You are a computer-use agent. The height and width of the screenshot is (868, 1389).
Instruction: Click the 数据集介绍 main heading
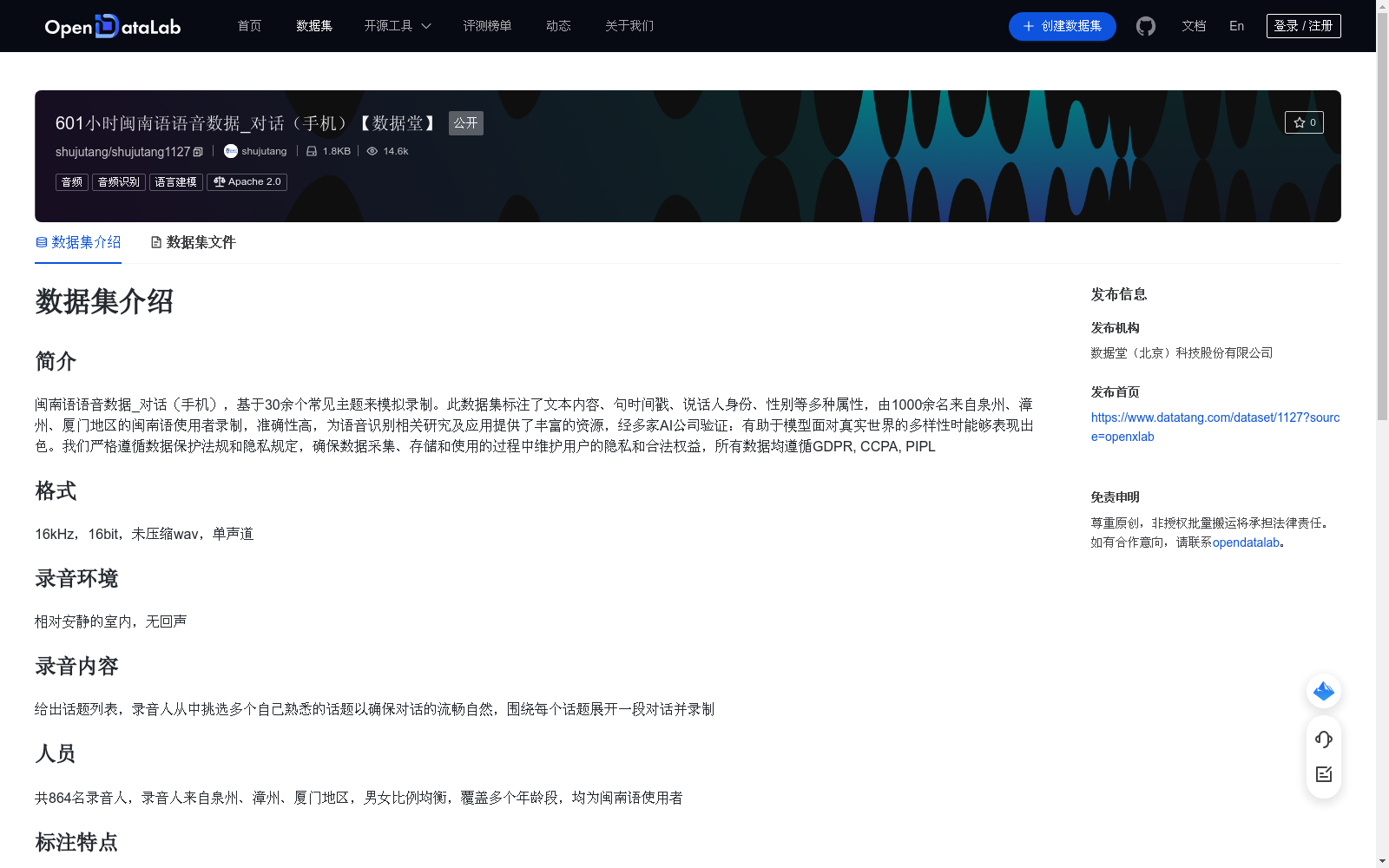pyautogui.click(x=104, y=301)
